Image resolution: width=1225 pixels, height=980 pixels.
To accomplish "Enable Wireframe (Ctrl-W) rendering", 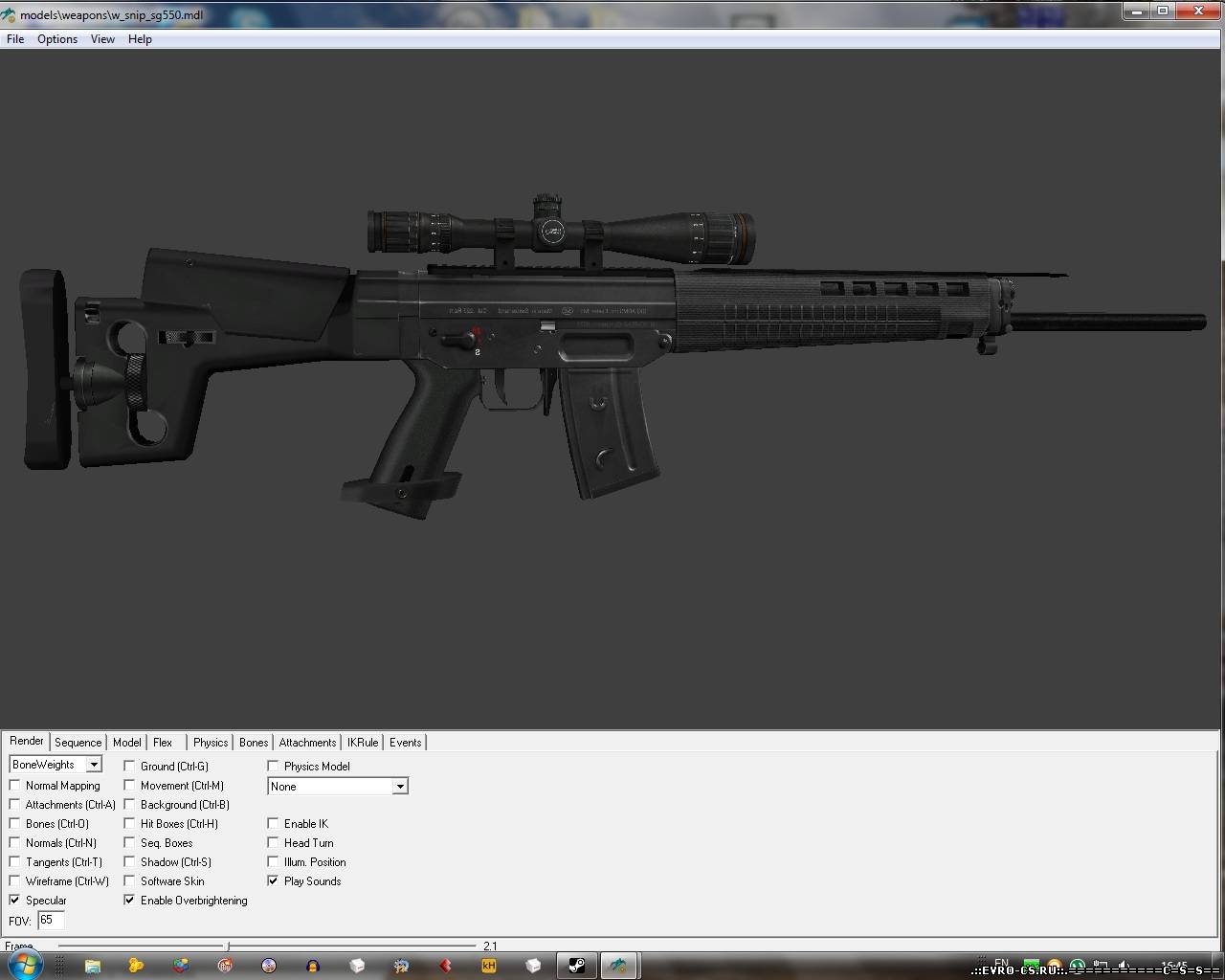I will [14, 881].
